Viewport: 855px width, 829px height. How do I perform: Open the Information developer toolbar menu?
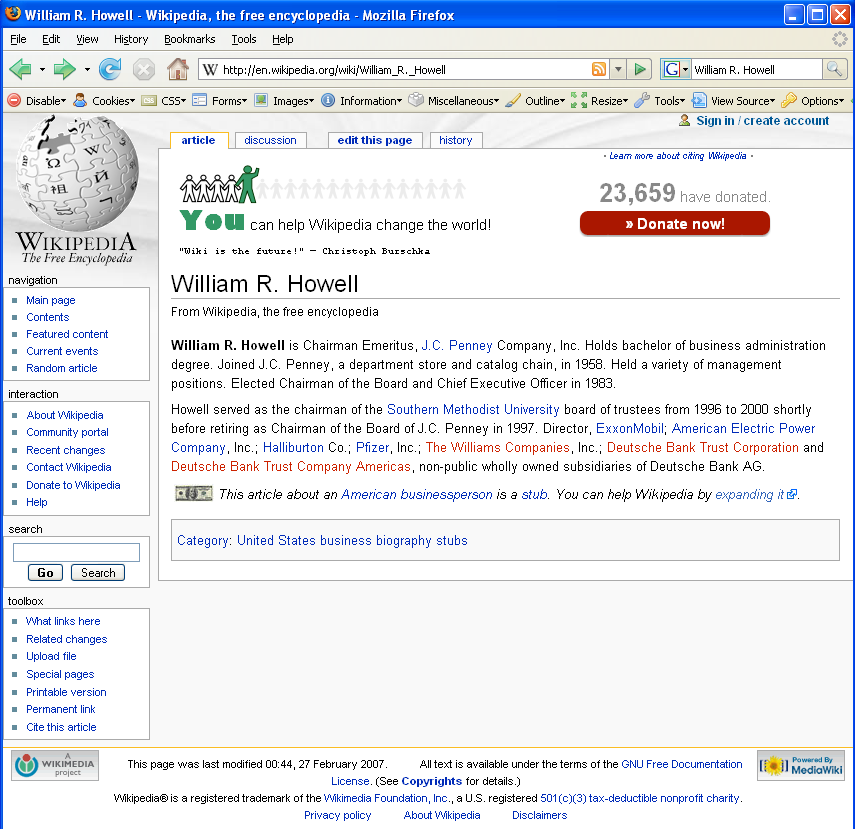[x=362, y=101]
